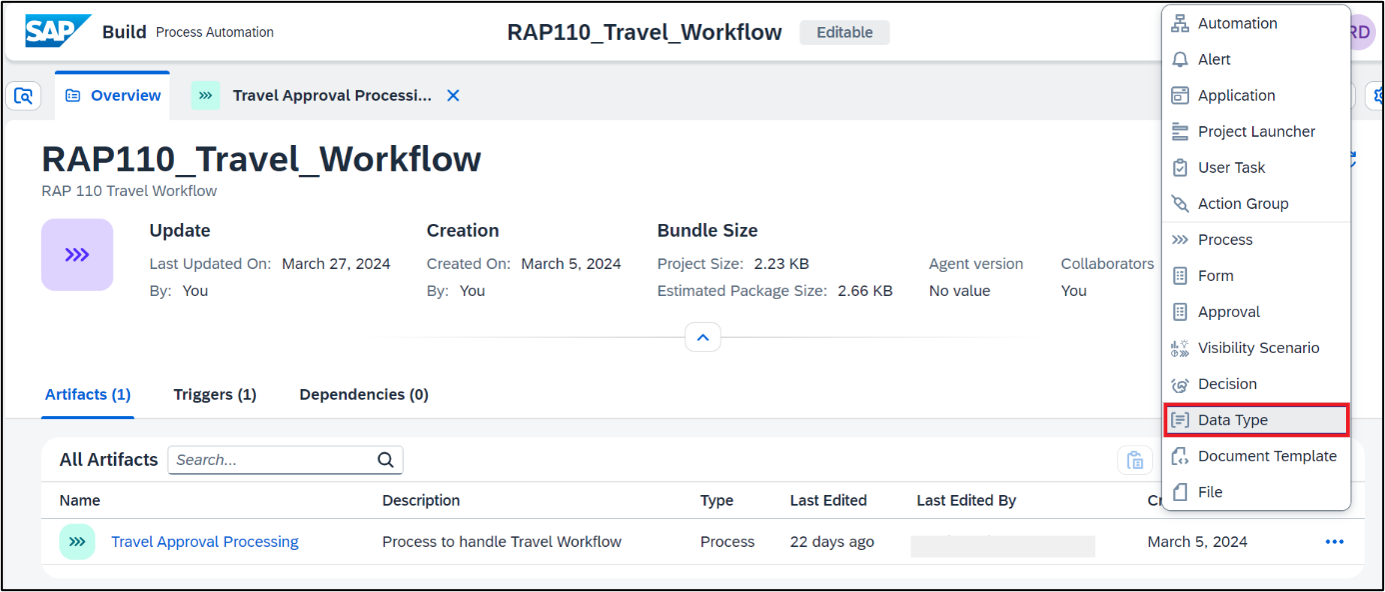The height and width of the screenshot is (592, 1385).
Task: Close the Travel Approval Processing tab
Action: (x=453, y=96)
